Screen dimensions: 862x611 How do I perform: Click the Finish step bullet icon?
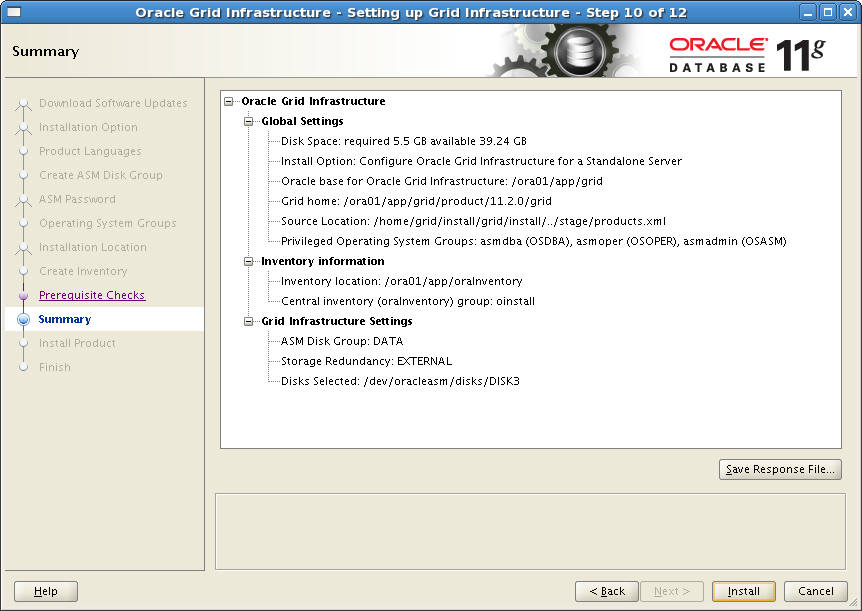coord(23,367)
